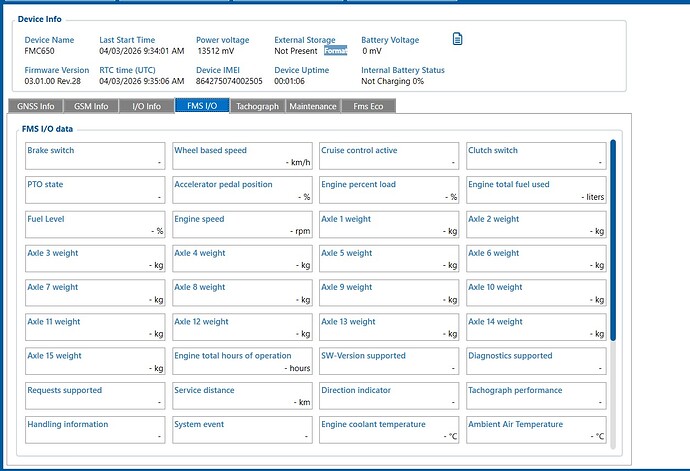Select the Engine total fuel used field

(x=535, y=190)
